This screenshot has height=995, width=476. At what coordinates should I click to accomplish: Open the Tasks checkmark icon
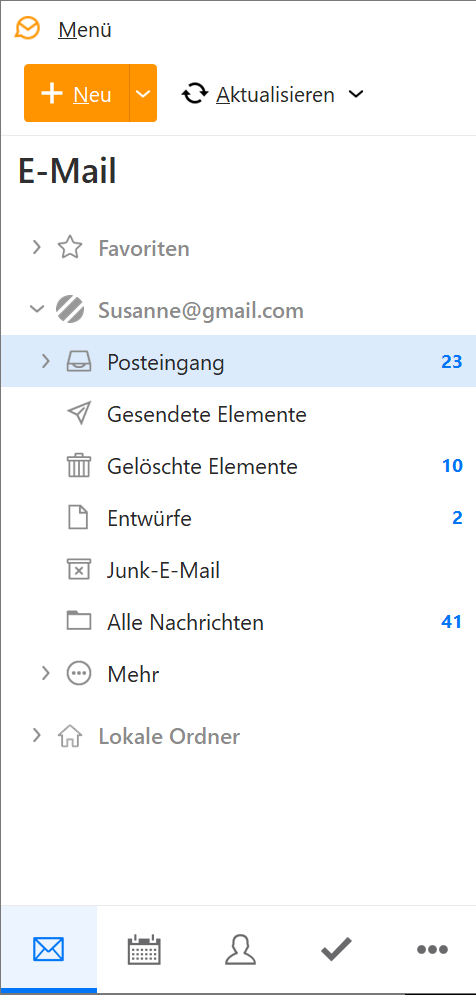pos(336,950)
